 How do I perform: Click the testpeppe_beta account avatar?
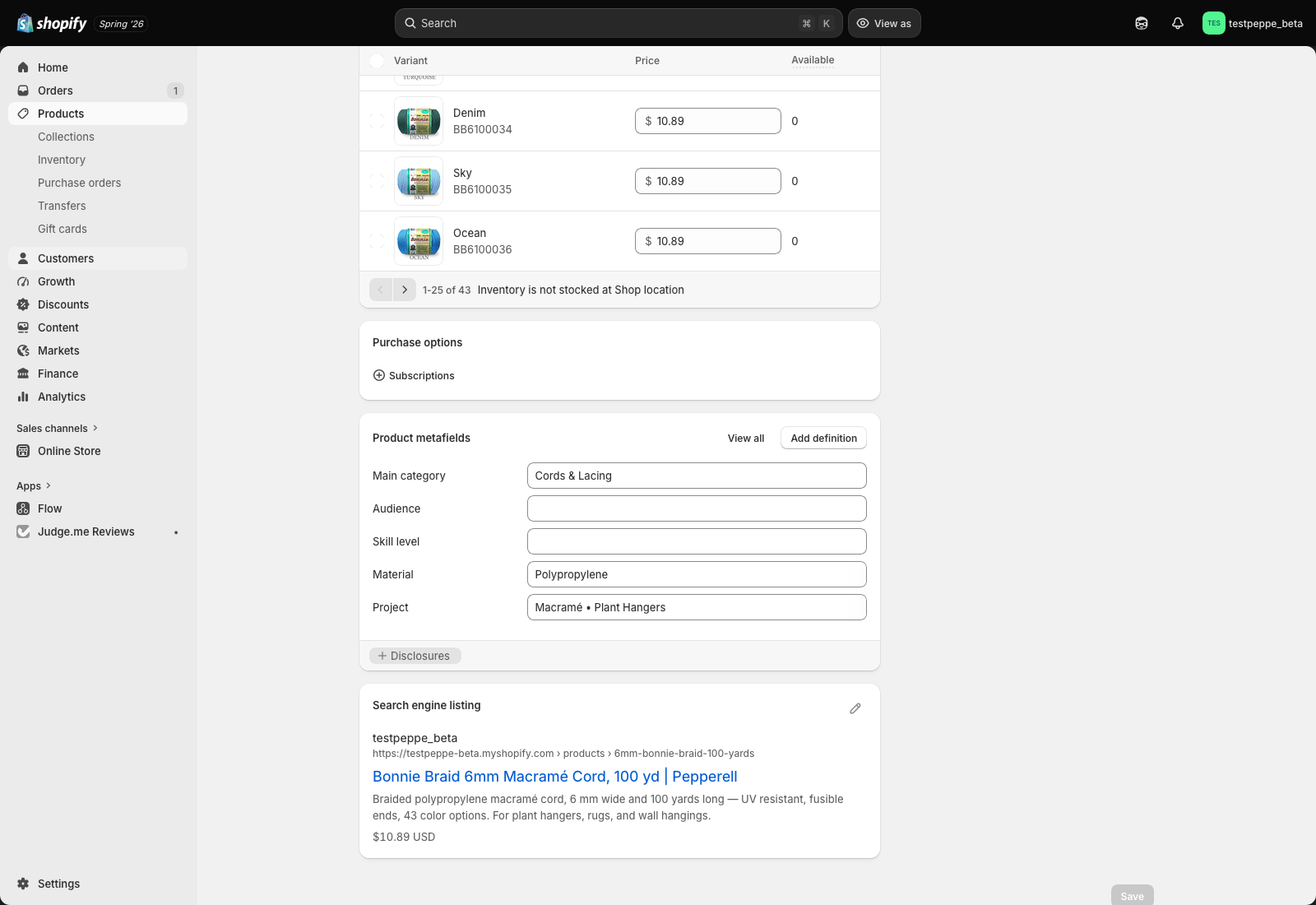1214,23
